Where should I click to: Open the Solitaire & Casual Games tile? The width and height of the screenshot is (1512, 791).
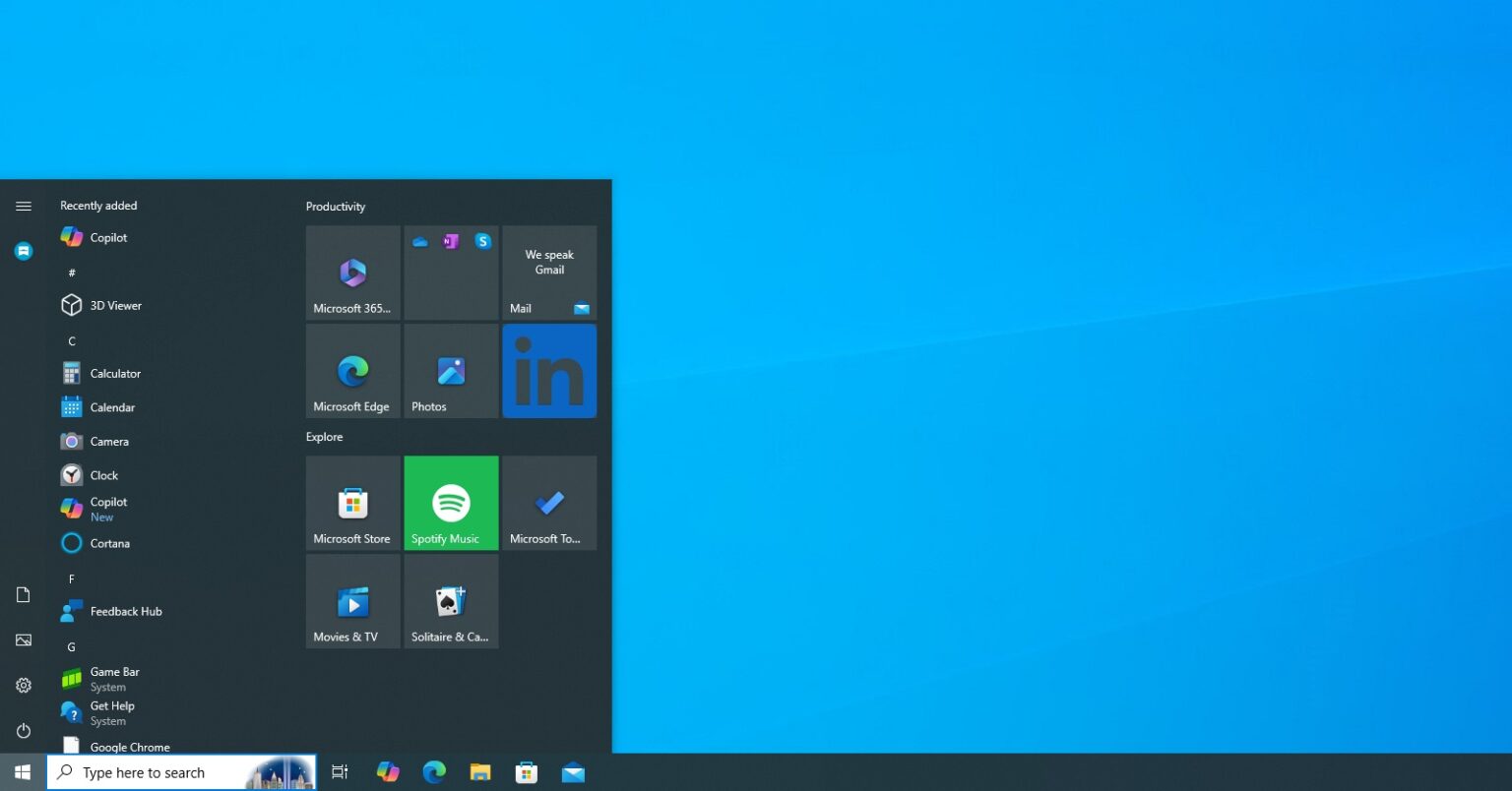(x=450, y=601)
